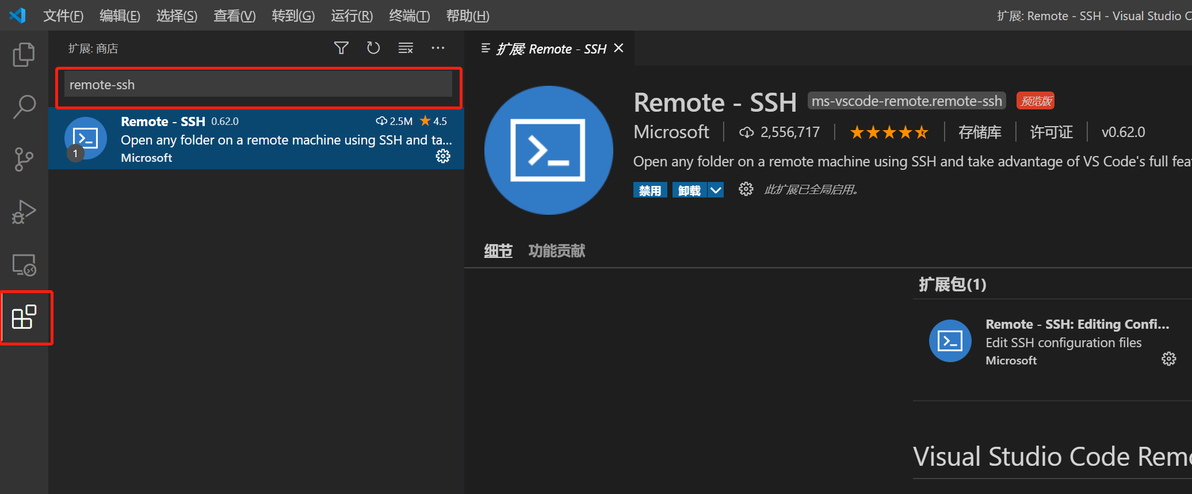Select Remote - SSH in the extensions list
The width and height of the screenshot is (1192, 494).
click(256, 138)
